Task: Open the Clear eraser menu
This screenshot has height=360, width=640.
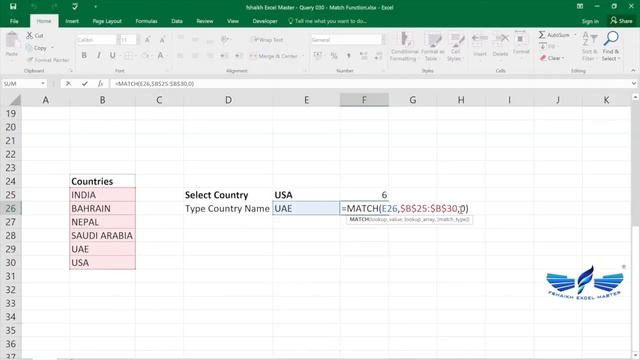Action: coord(551,58)
